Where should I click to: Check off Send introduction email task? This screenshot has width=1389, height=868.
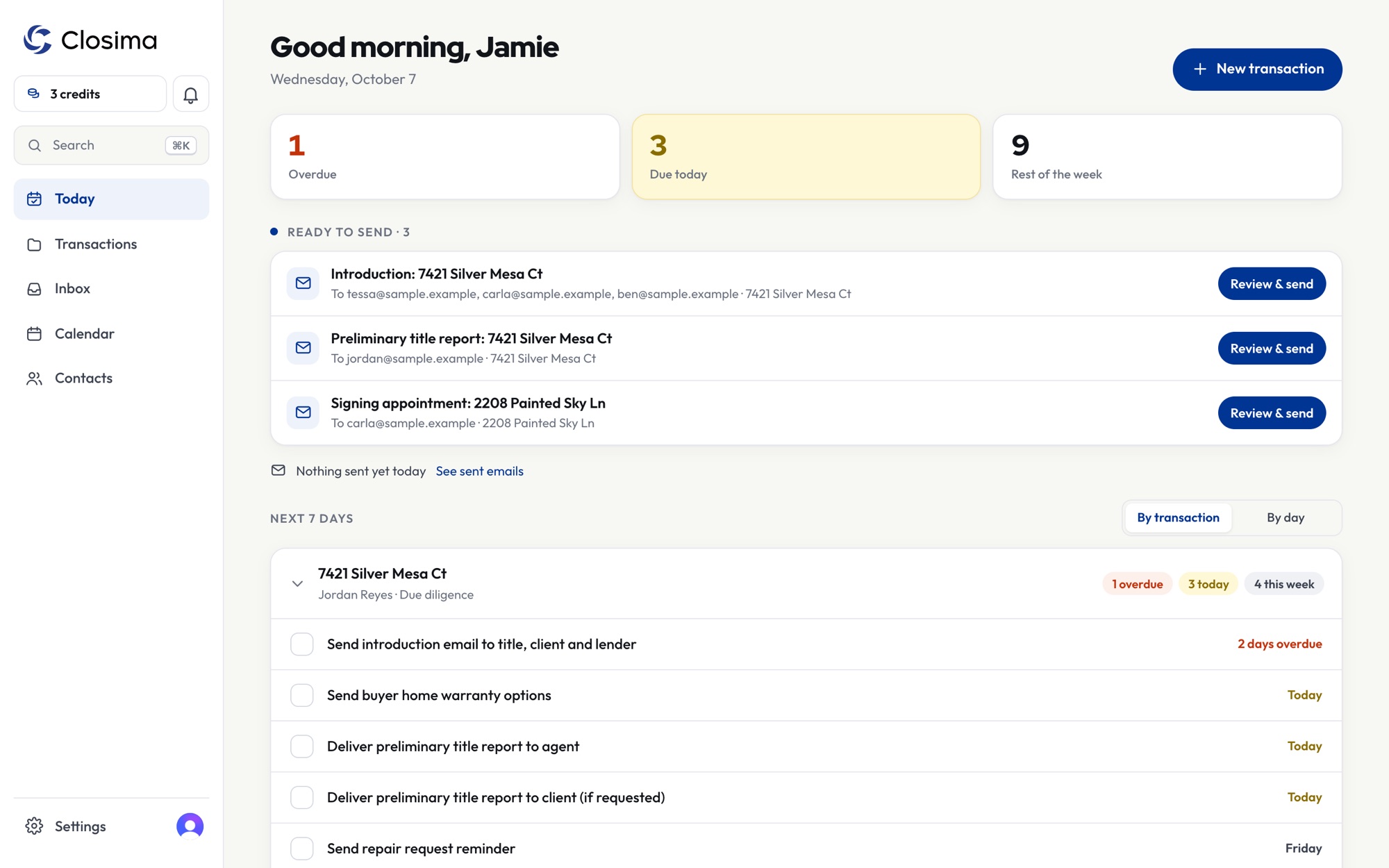pyautogui.click(x=302, y=644)
